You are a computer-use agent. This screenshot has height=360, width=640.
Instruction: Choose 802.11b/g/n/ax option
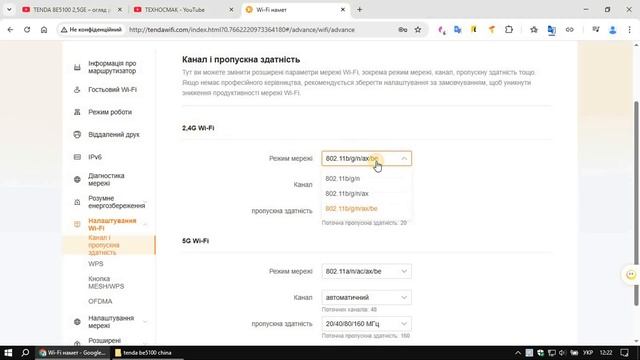click(x=366, y=193)
